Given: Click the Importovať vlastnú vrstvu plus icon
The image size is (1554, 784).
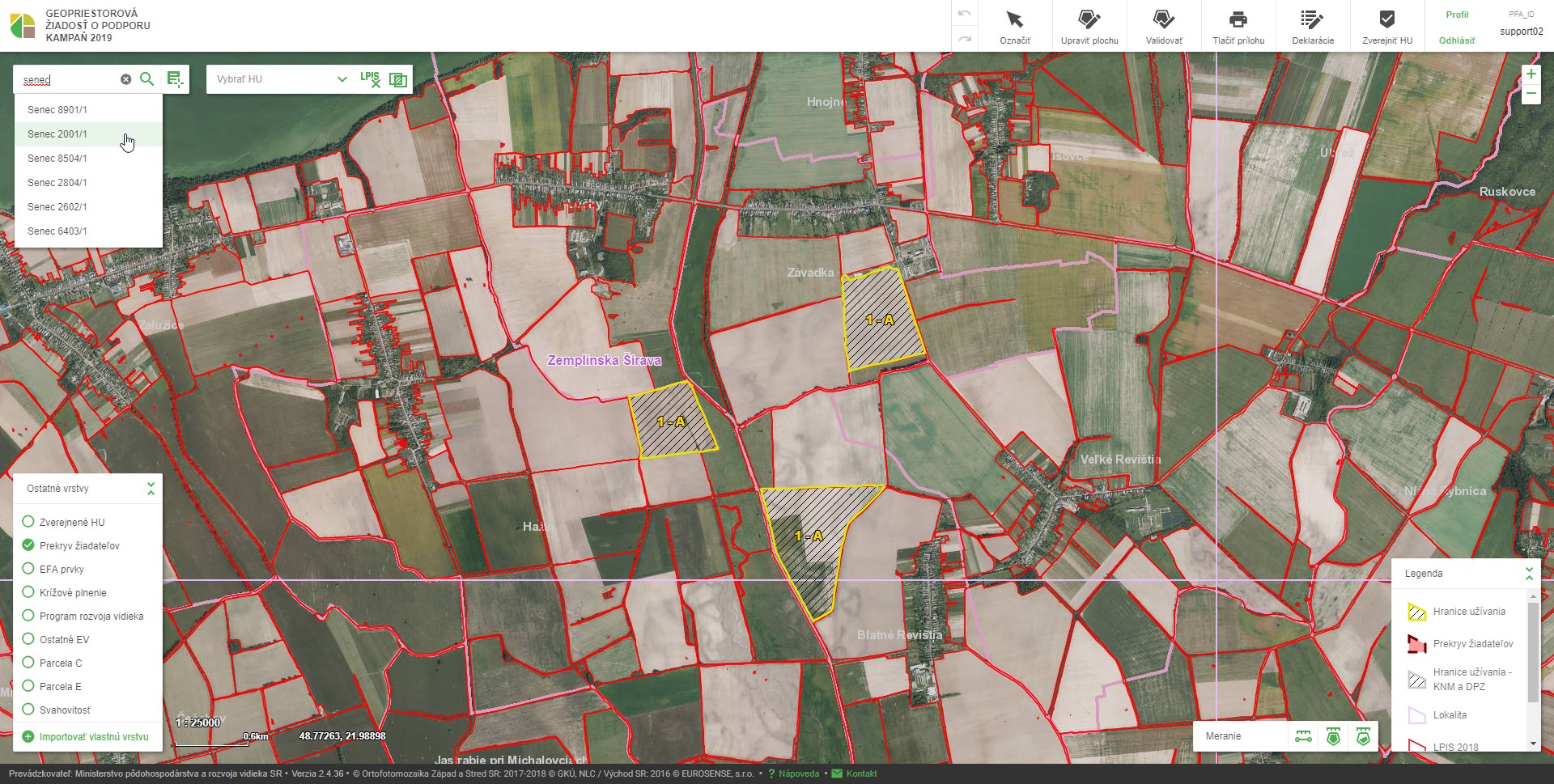Looking at the screenshot, I should (x=28, y=737).
